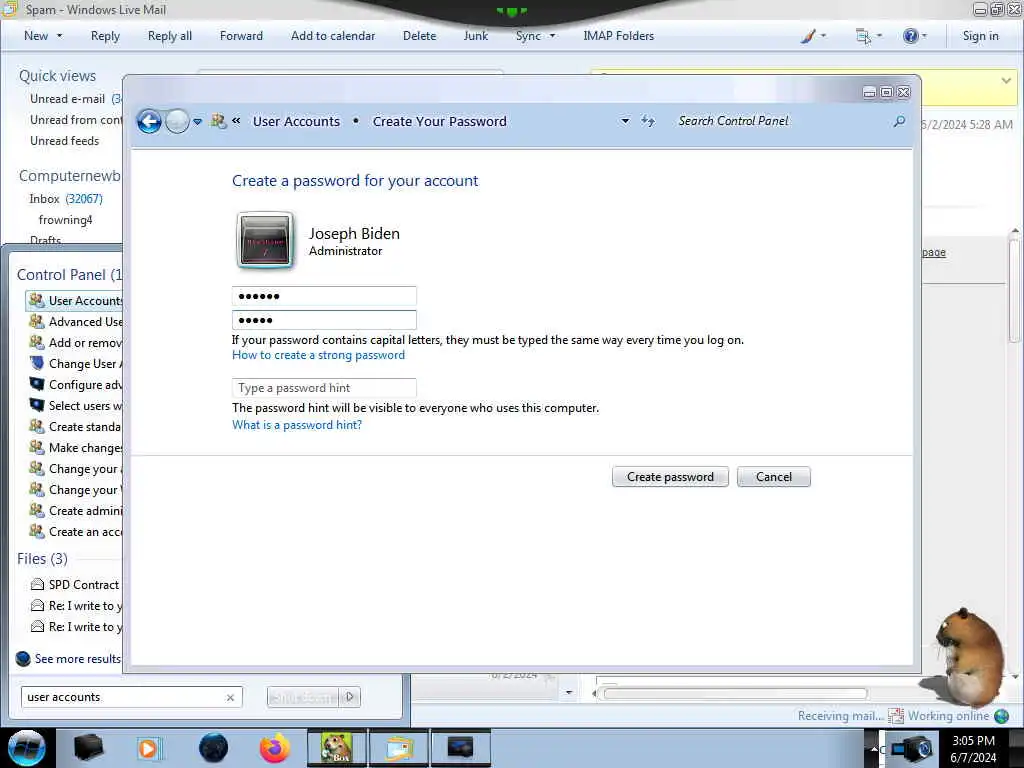
Task: Open How to create a strong password
Action: coord(318,355)
